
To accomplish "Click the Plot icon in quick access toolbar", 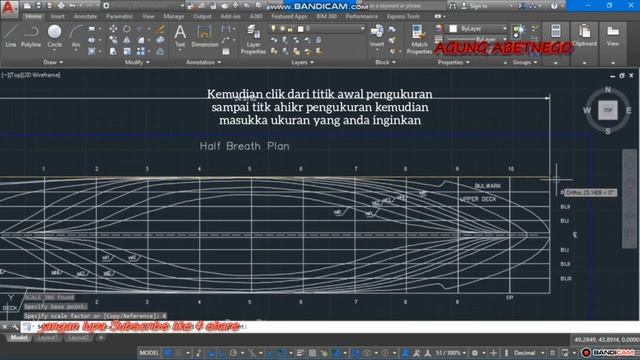I will coord(61,6).
